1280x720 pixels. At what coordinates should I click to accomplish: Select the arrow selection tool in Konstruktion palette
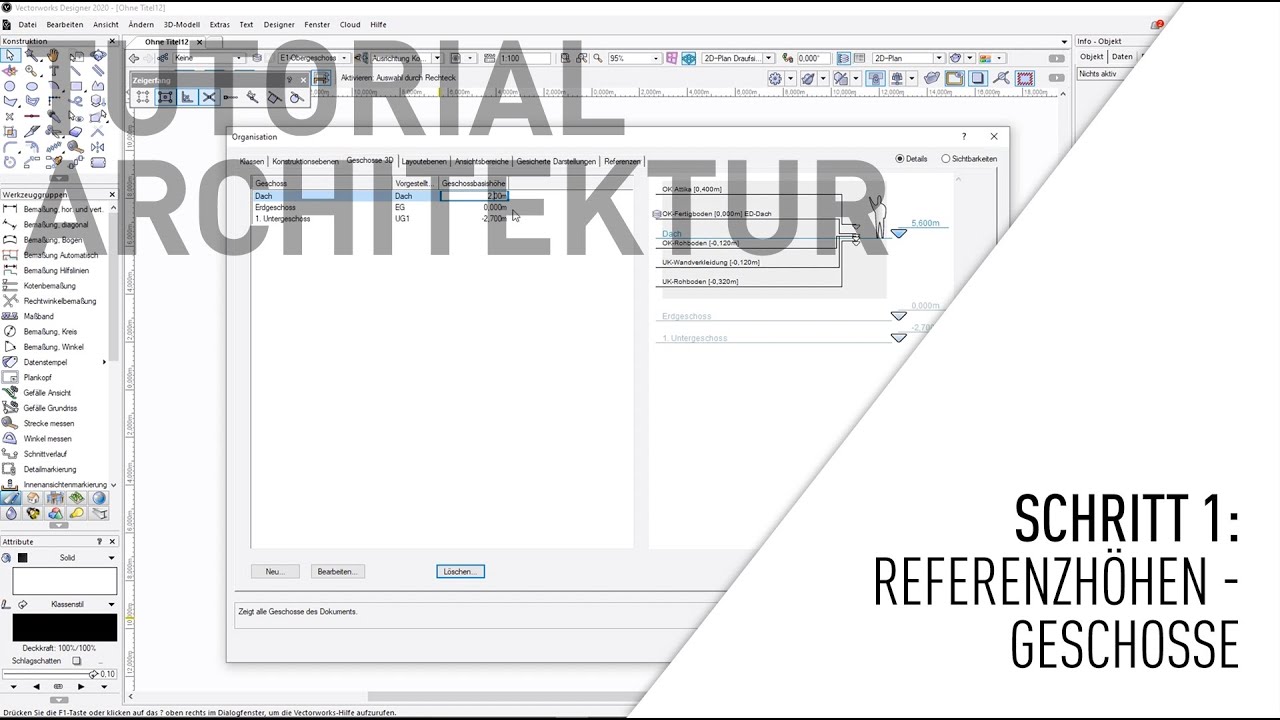[x=10, y=56]
